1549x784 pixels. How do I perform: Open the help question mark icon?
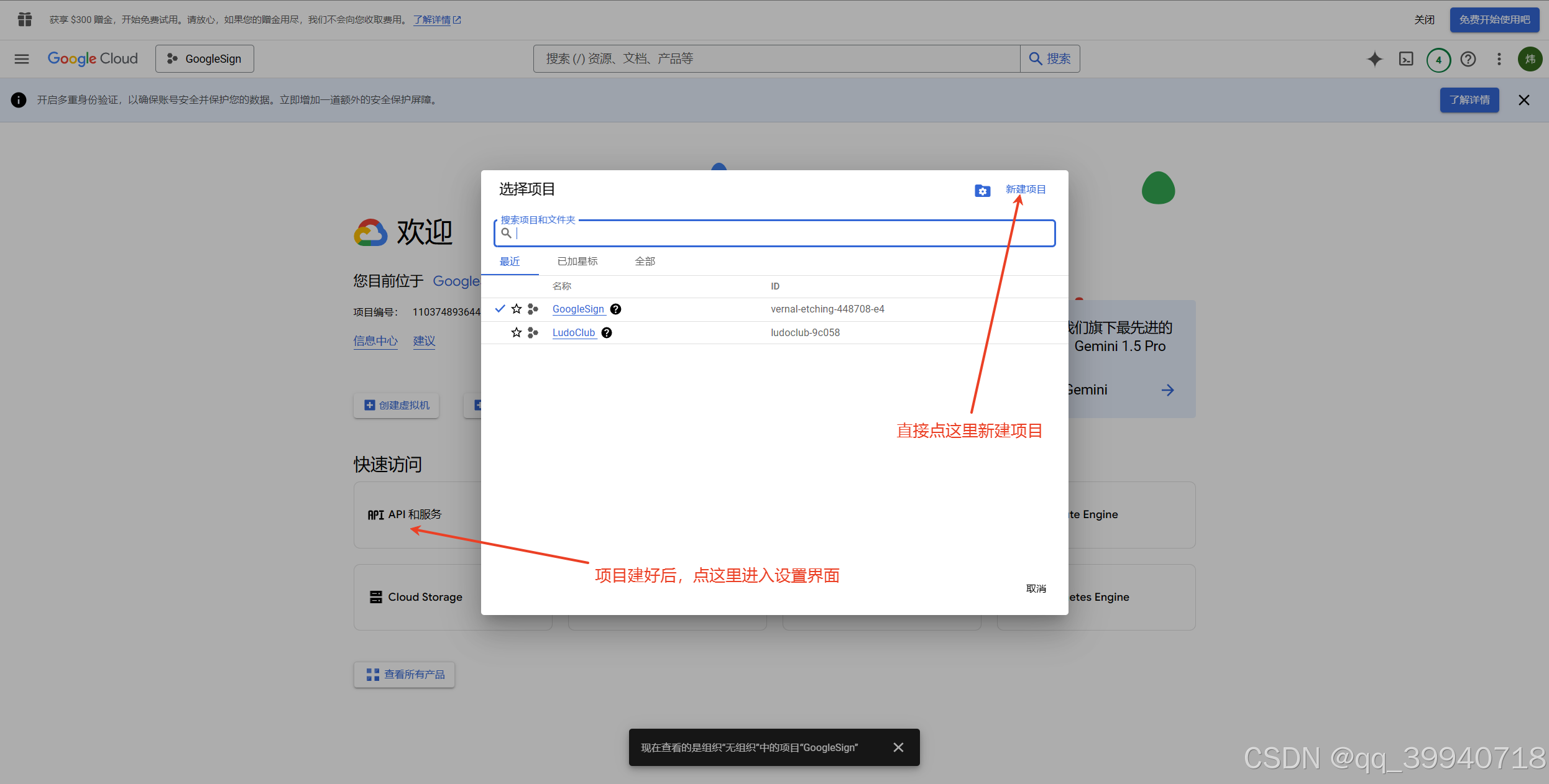[x=1468, y=59]
